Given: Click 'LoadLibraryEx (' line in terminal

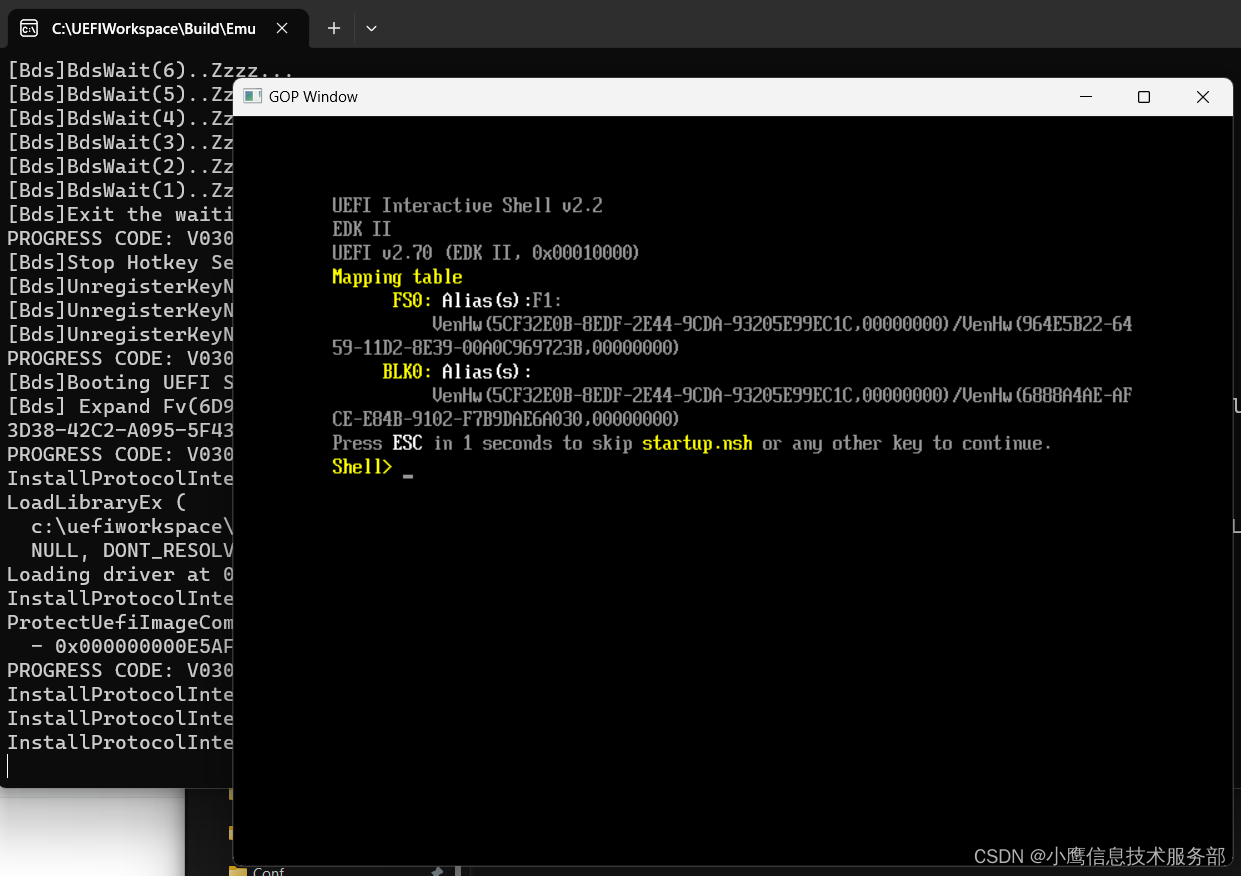Looking at the screenshot, I should [x=97, y=502].
